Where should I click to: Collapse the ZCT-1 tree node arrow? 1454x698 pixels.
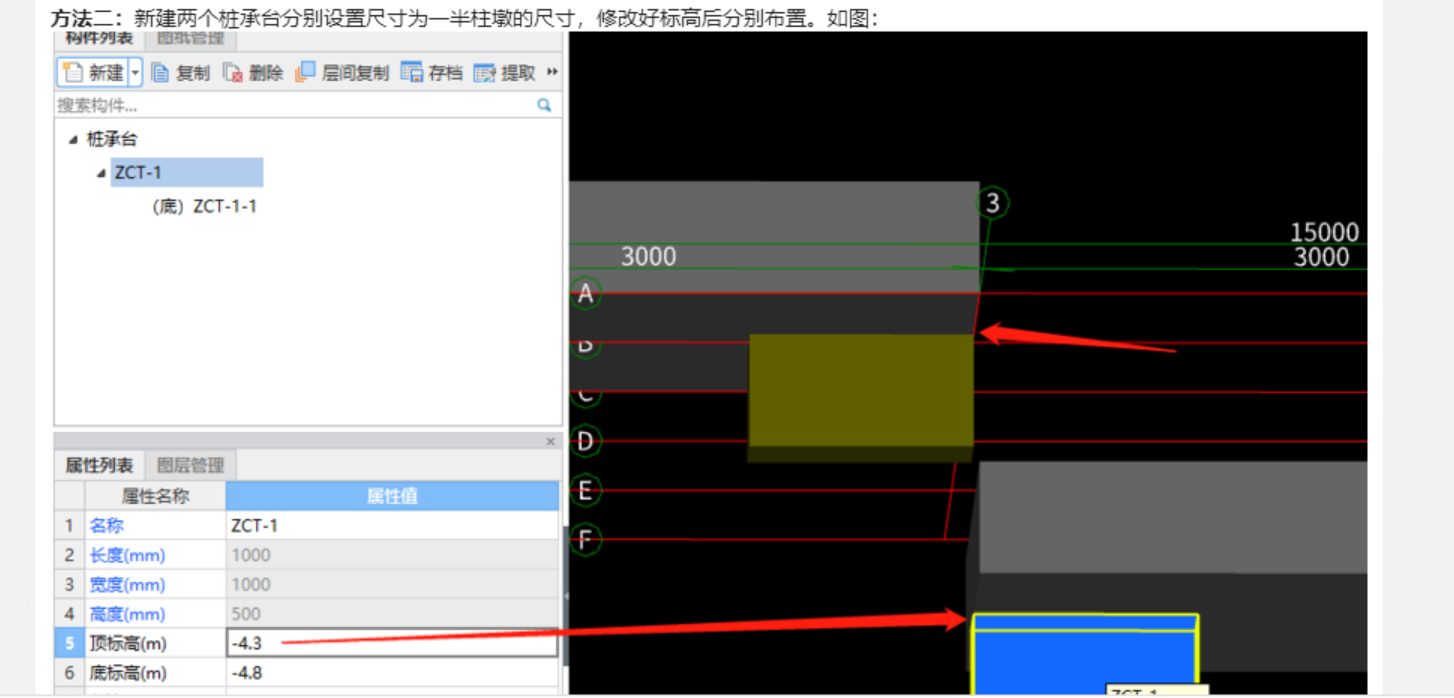tap(101, 173)
